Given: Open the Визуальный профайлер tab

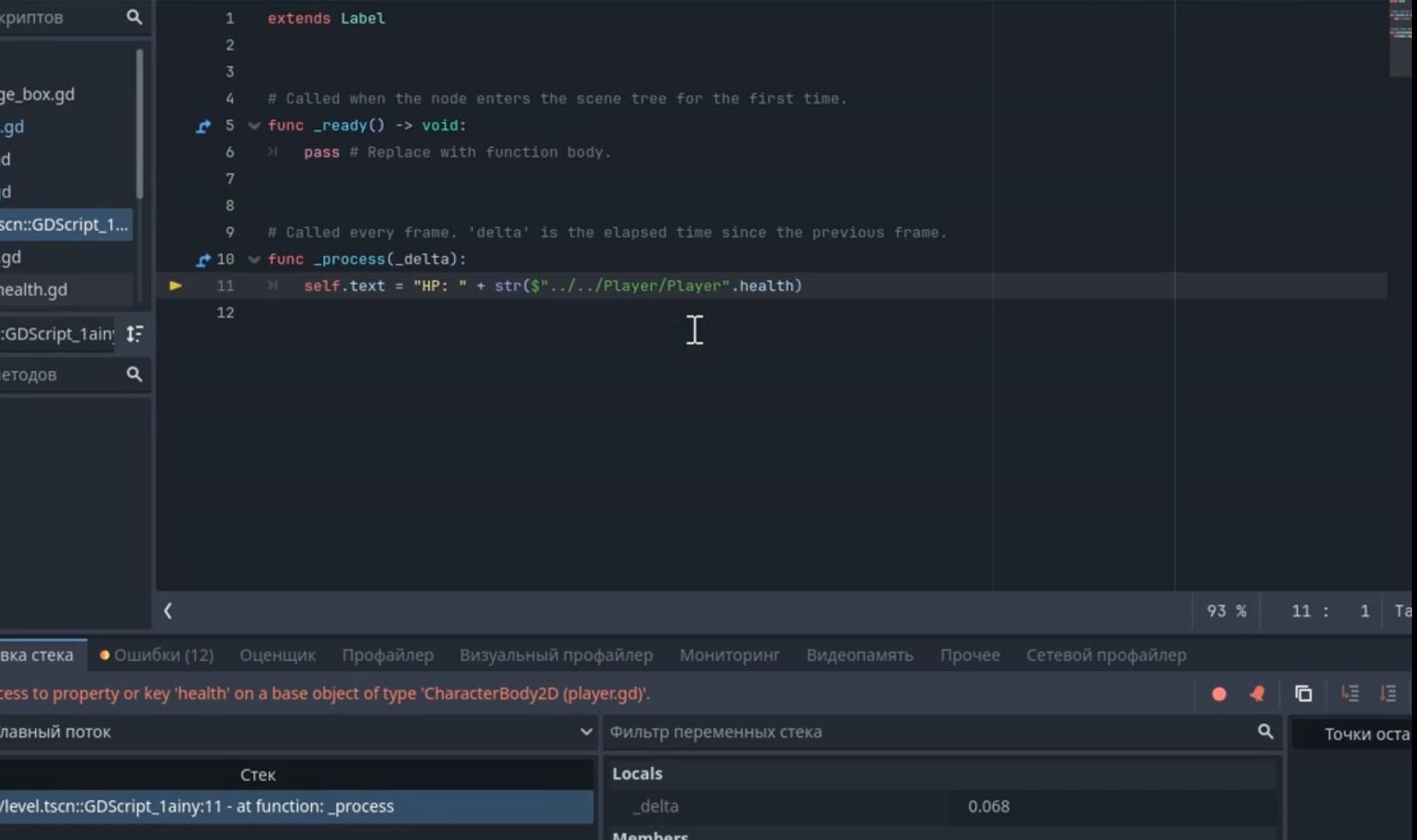Looking at the screenshot, I should point(556,655).
